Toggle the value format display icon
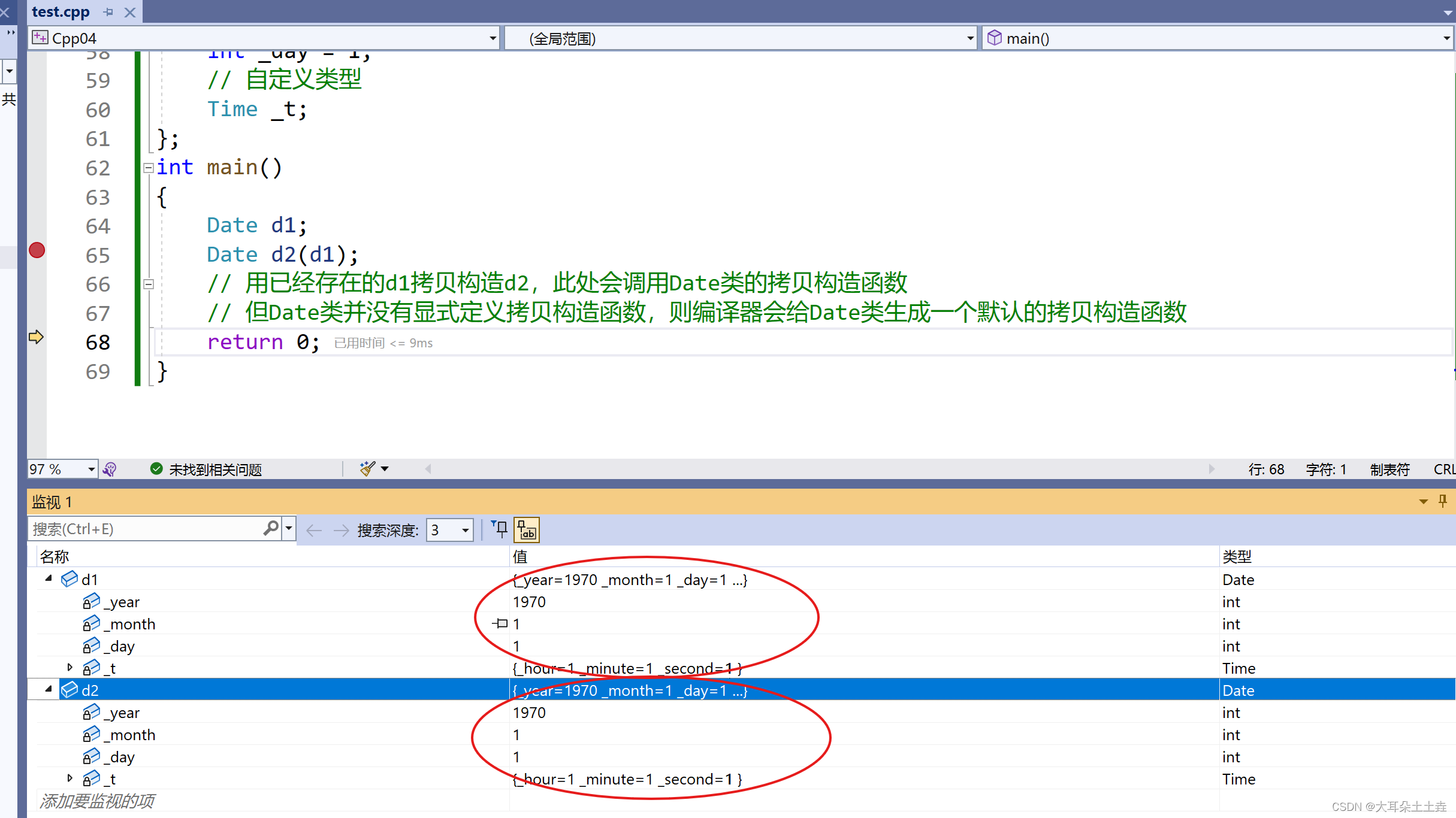Image resolution: width=1456 pixels, height=818 pixels. coord(527,530)
